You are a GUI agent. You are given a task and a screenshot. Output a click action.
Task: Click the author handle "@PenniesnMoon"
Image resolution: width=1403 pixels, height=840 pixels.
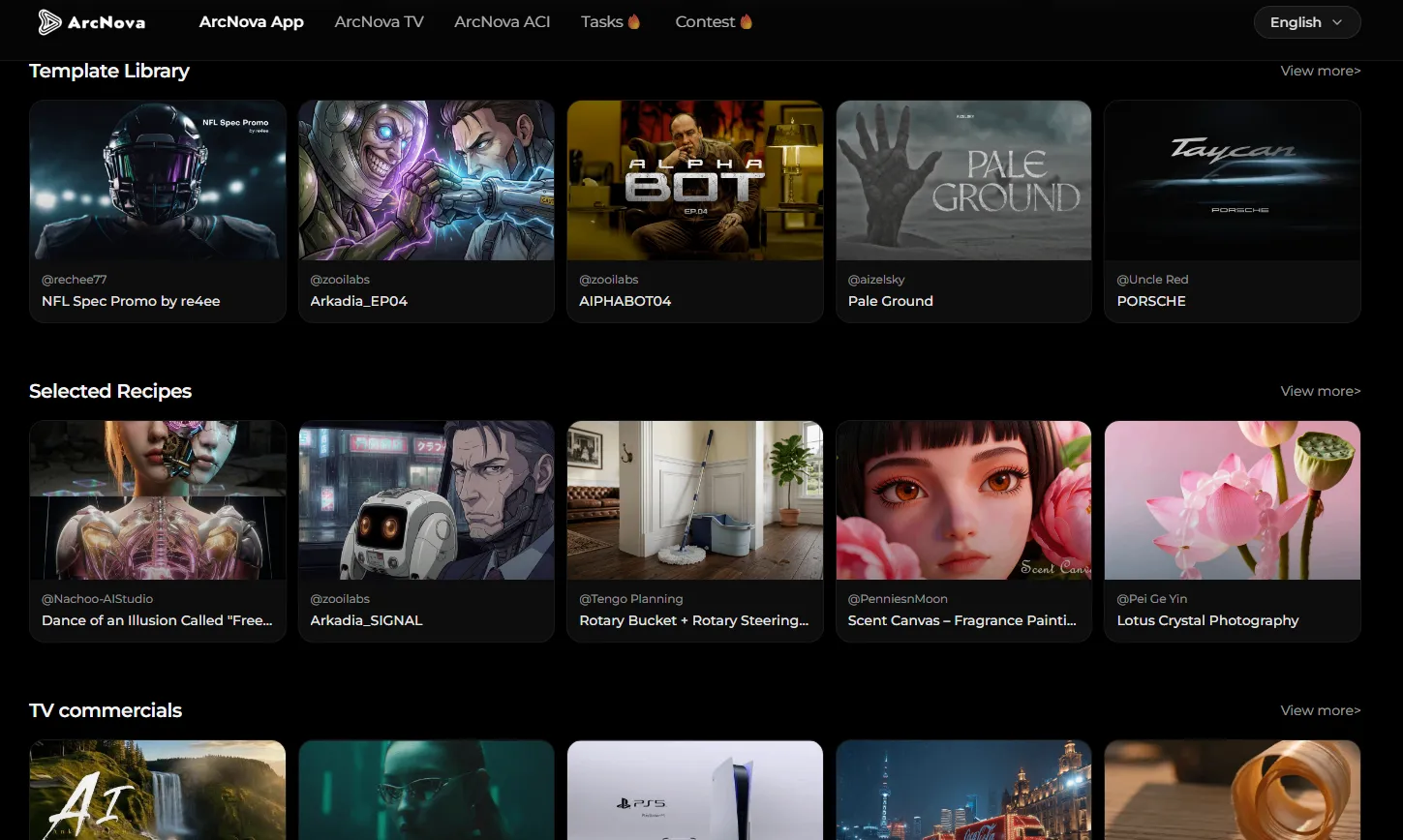tap(898, 599)
